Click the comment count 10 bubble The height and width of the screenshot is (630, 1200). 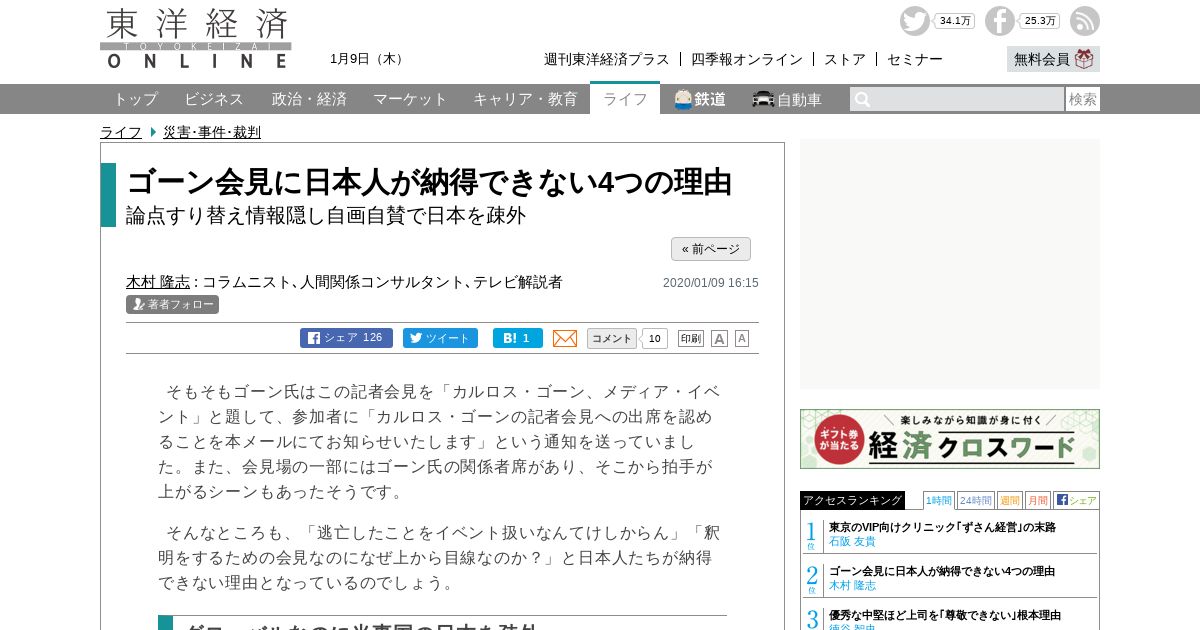(x=654, y=338)
